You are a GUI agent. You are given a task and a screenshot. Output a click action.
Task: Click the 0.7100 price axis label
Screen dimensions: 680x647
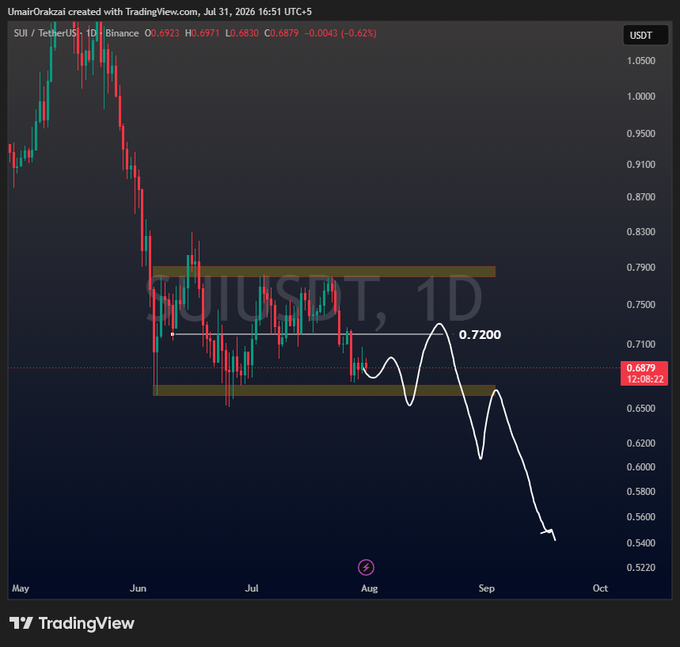[641, 344]
